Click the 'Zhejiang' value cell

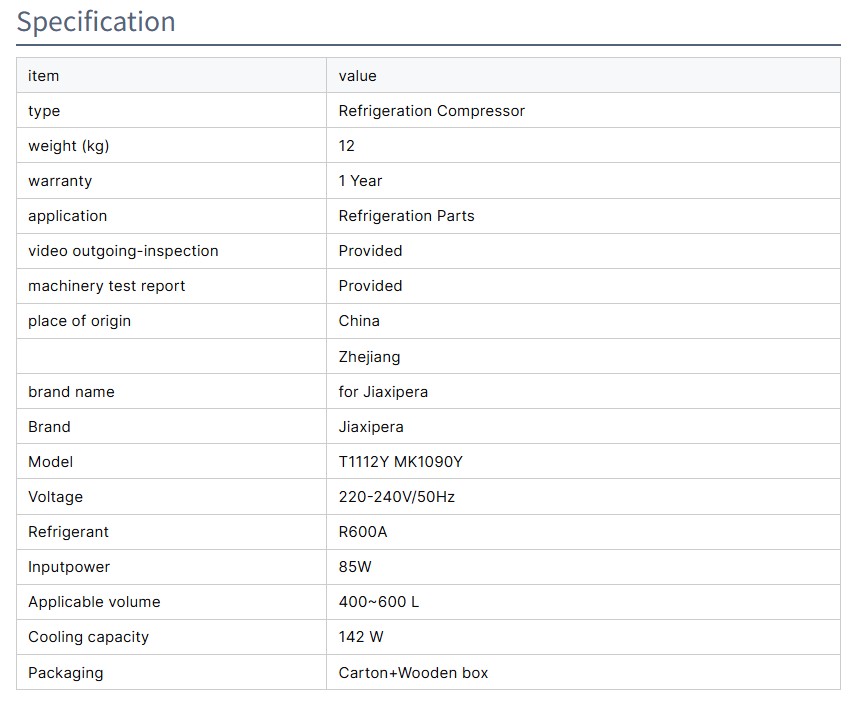click(x=369, y=357)
